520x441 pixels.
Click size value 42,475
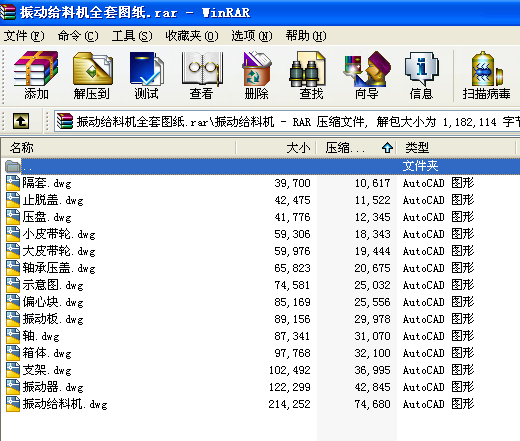click(292, 200)
